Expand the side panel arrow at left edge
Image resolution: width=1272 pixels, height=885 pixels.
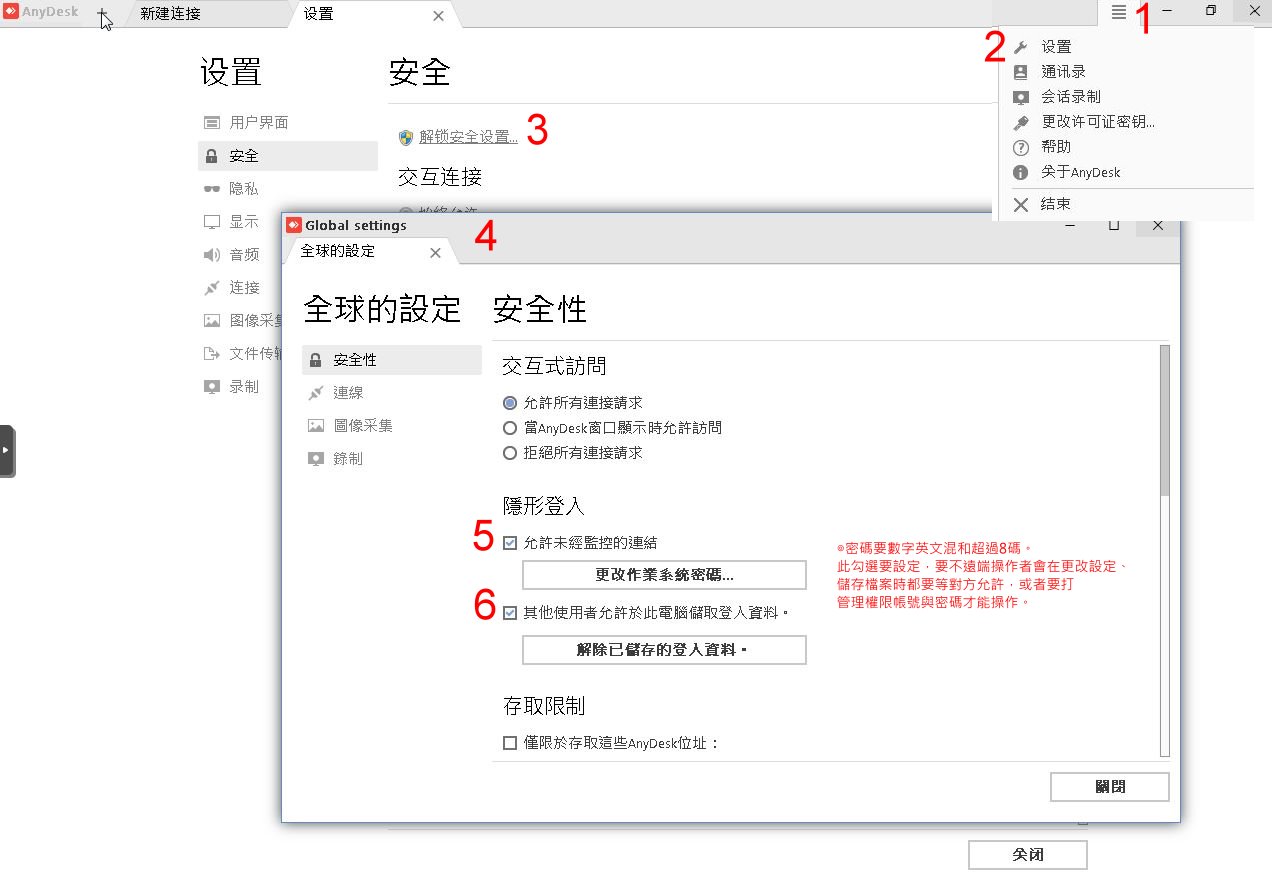point(7,451)
